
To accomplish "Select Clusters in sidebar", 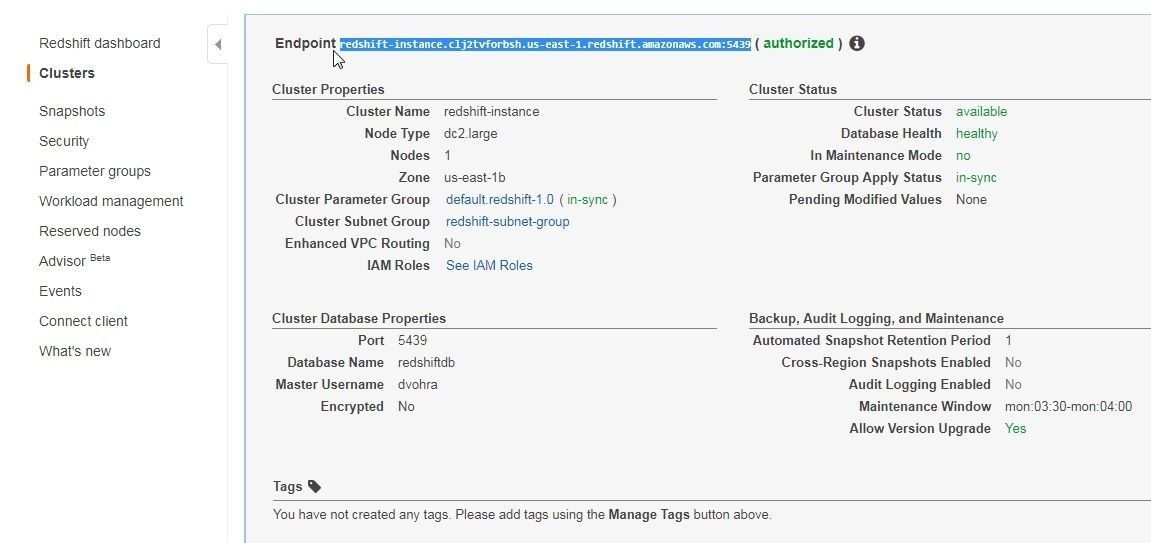I will tap(67, 73).
